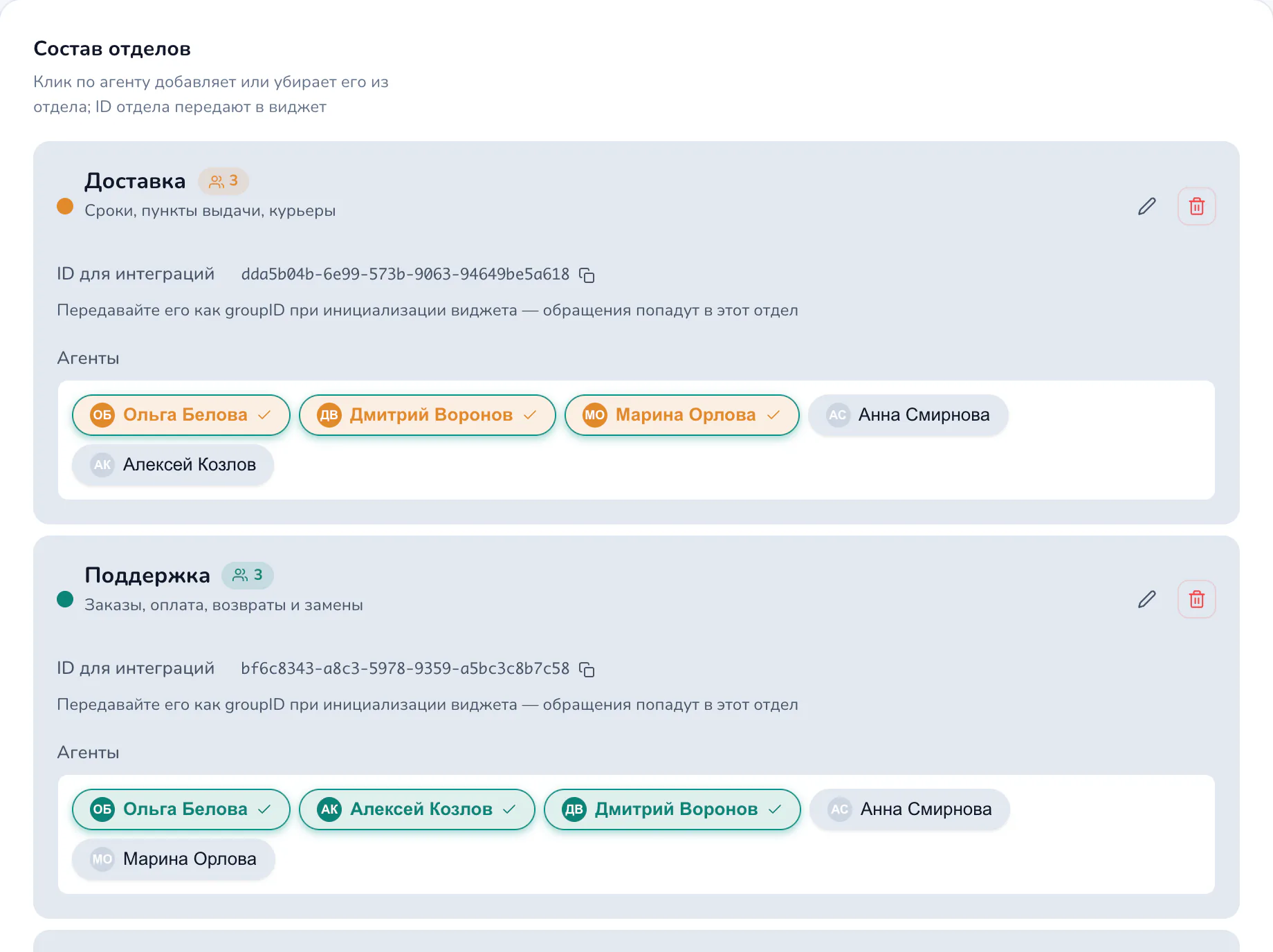Click 'ID для интеграций' label in Поддержка
Viewport: 1273px width, 952px height.
click(x=136, y=668)
